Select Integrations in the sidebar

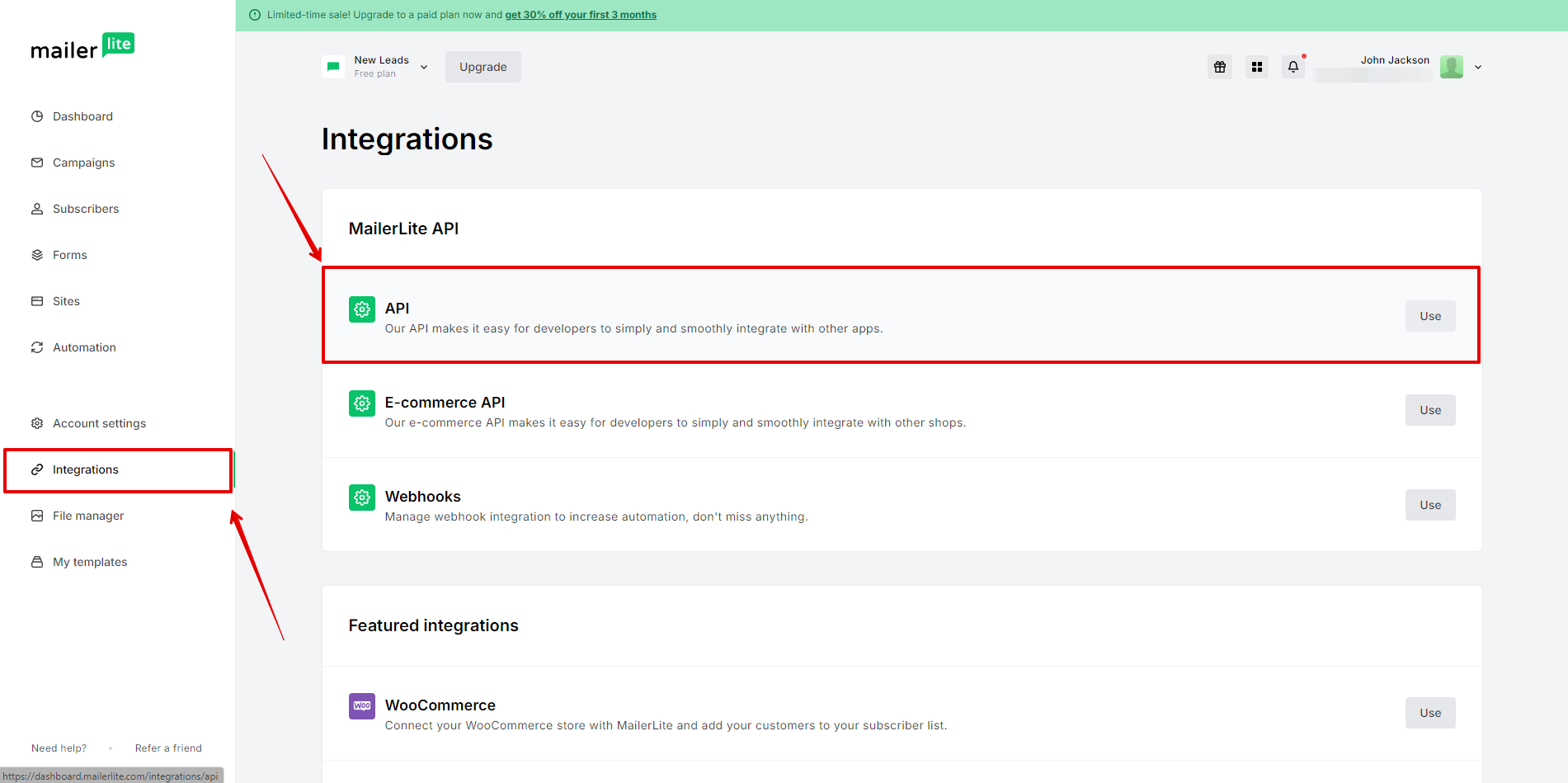pos(86,469)
